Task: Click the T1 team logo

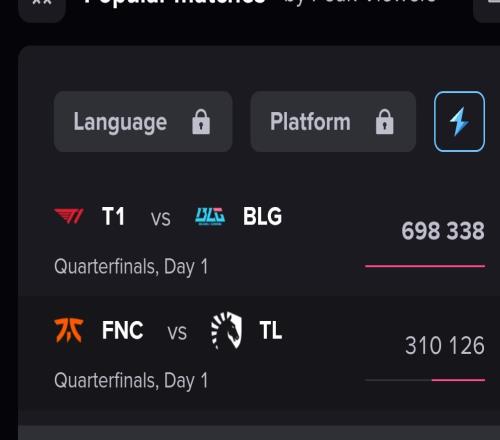Action: click(69, 216)
